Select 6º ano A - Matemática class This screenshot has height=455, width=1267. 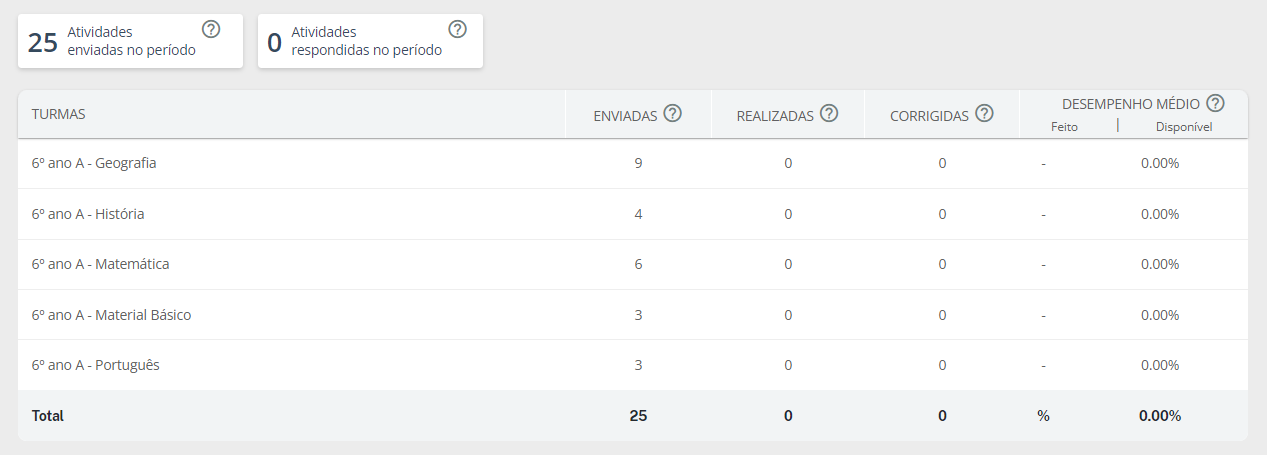(100, 264)
